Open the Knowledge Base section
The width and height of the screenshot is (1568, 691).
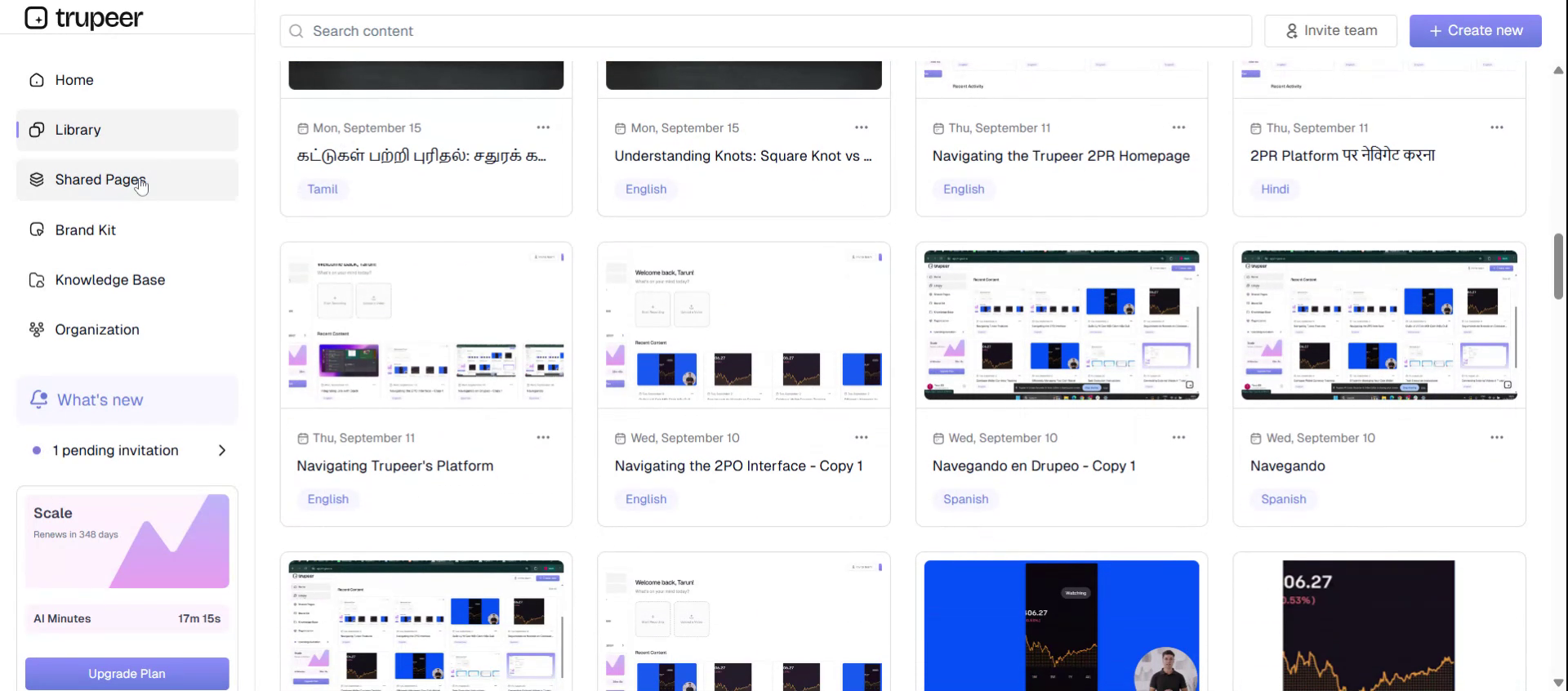(127, 280)
